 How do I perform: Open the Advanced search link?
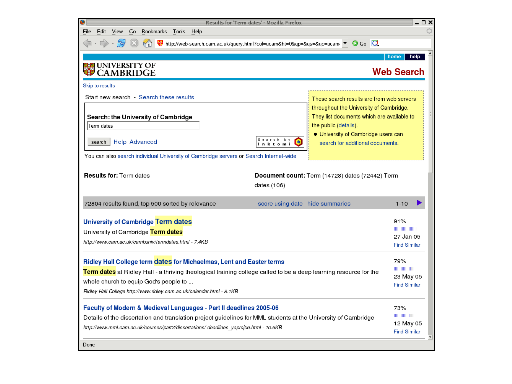pyautogui.click(x=143, y=142)
